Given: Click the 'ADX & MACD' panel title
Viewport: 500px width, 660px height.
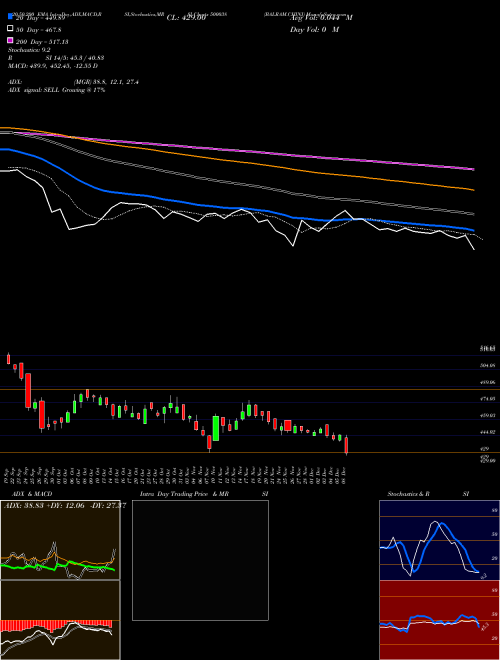Looking at the screenshot, I should (32, 494).
